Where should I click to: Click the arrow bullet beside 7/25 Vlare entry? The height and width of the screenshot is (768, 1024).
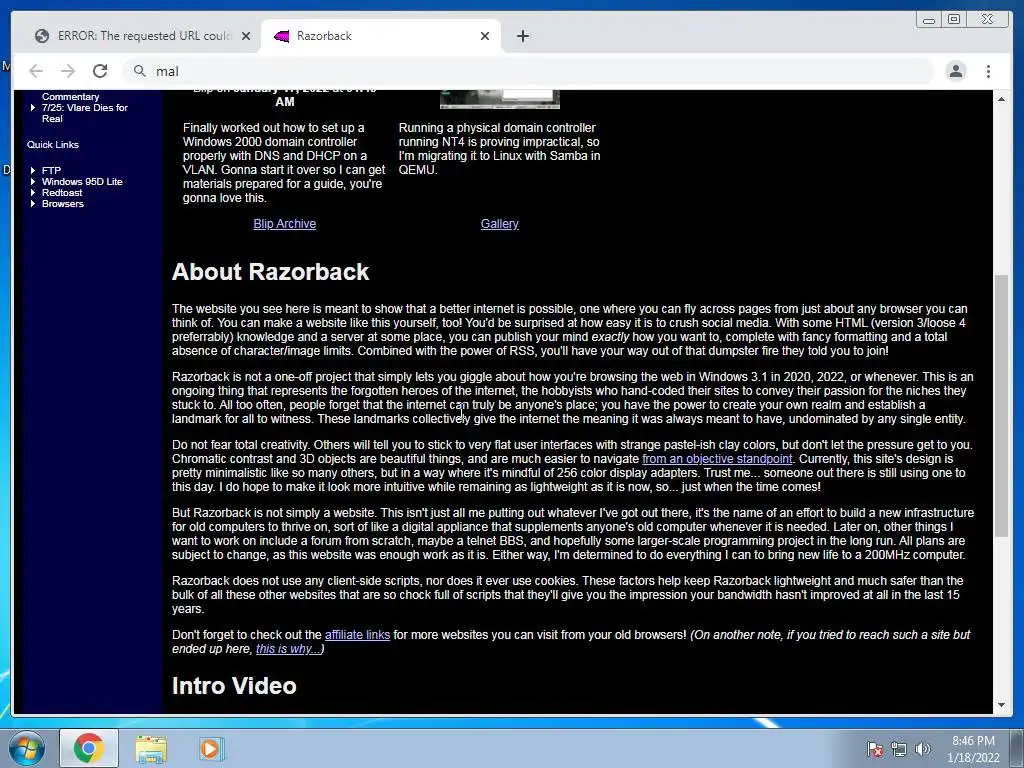pyautogui.click(x=33, y=108)
